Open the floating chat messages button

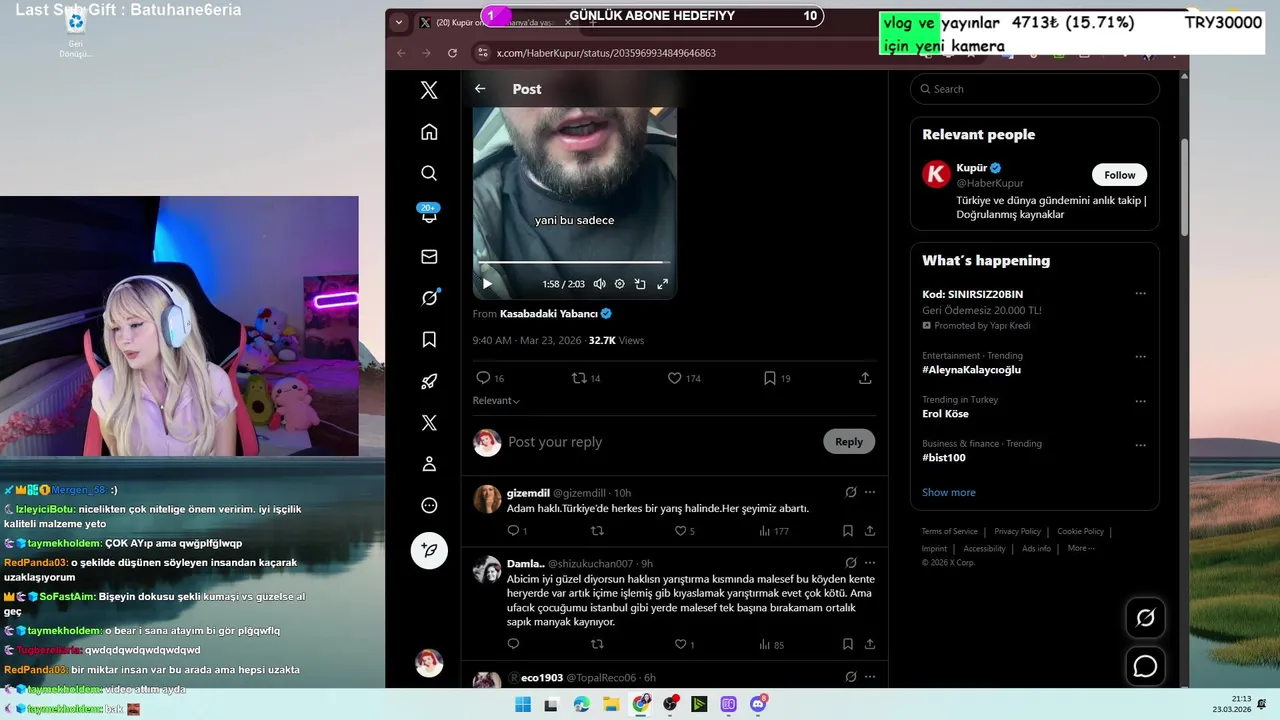1145,666
